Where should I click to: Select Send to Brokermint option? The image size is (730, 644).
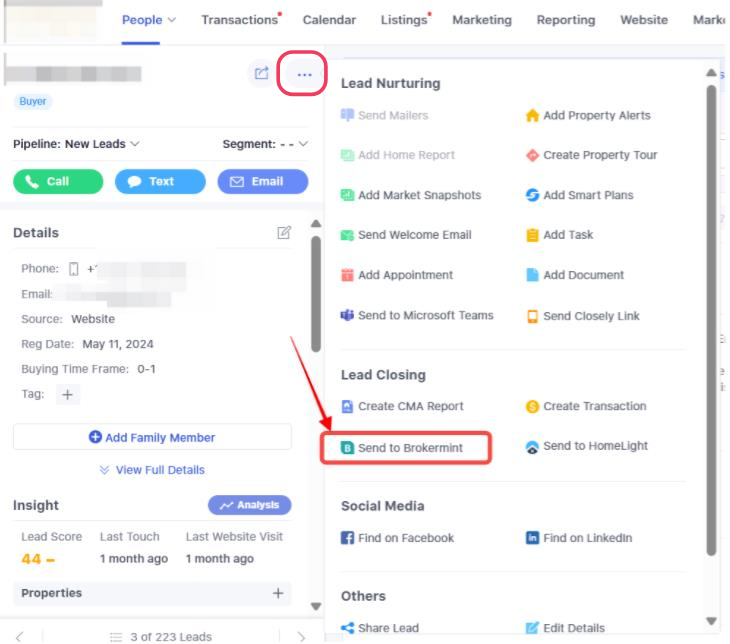coord(405,448)
